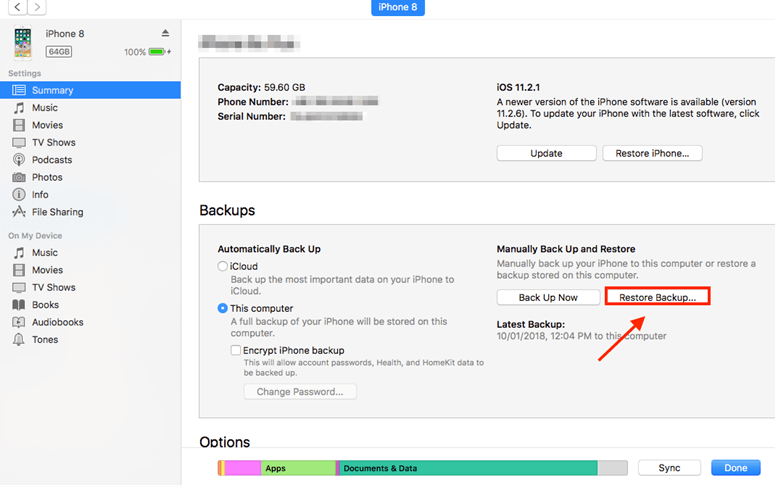Click the Tones label in sidebar

point(45,339)
